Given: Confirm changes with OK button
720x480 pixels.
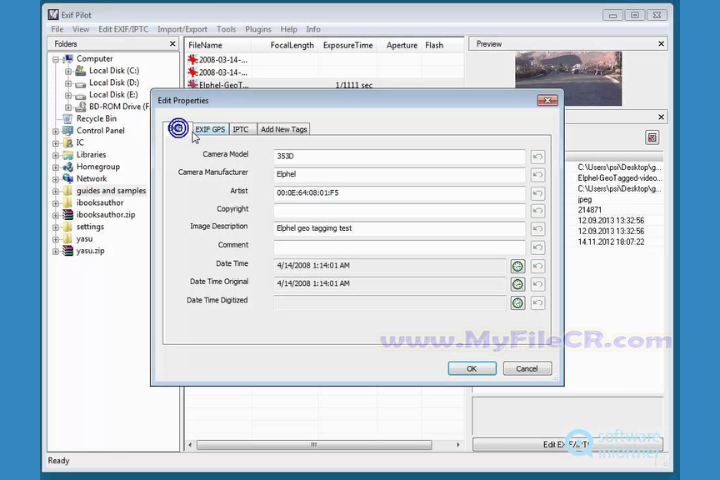Looking at the screenshot, I should (472, 368).
